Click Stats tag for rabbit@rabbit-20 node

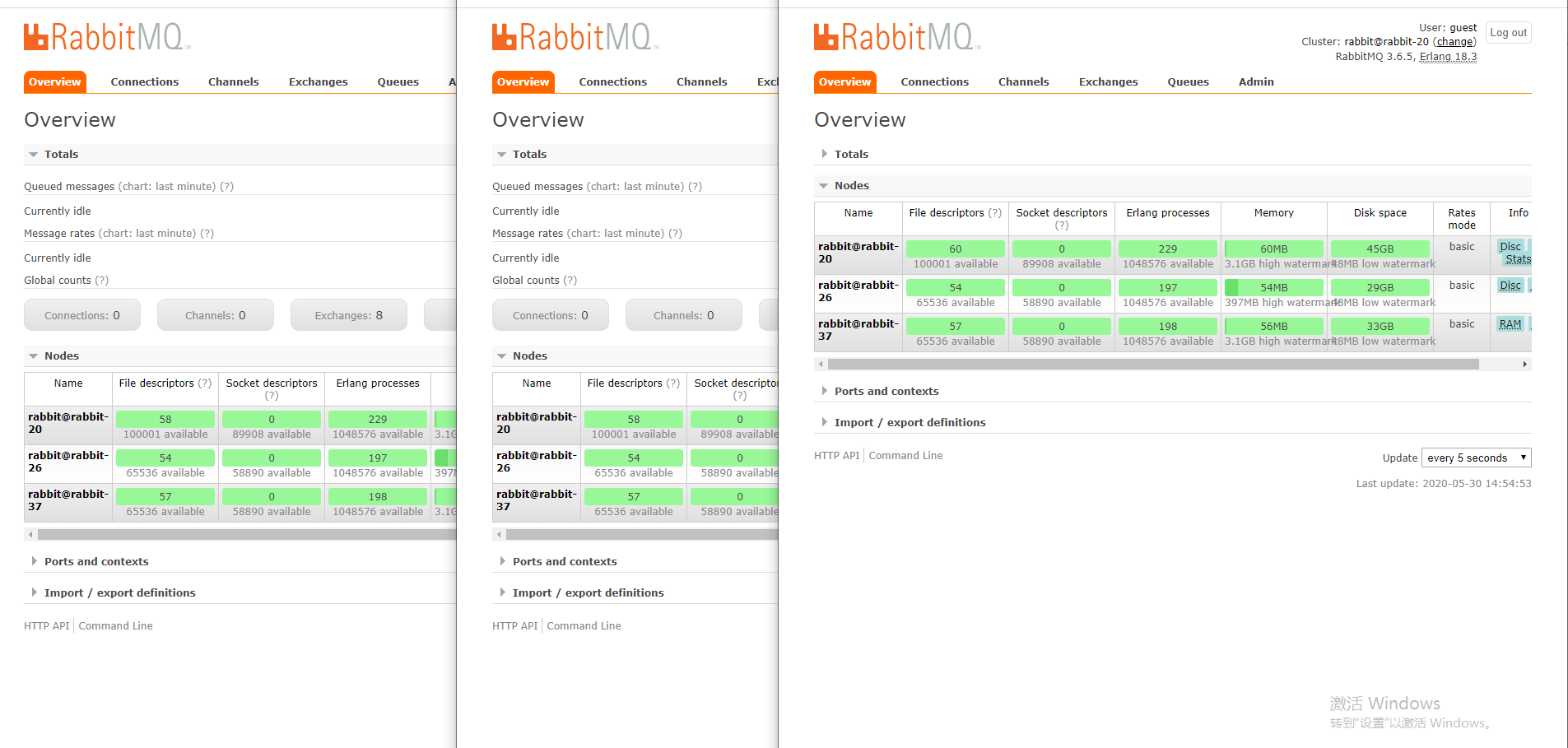click(1518, 259)
